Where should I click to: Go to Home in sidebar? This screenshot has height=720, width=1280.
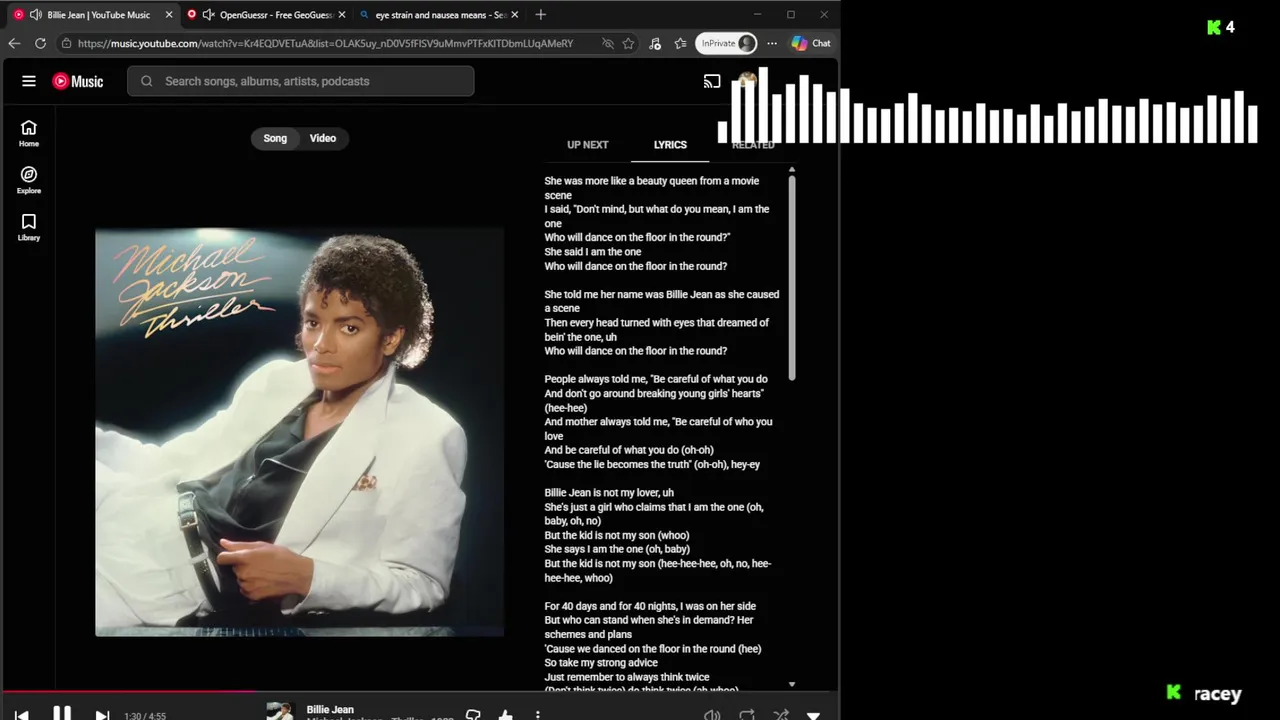(29, 133)
